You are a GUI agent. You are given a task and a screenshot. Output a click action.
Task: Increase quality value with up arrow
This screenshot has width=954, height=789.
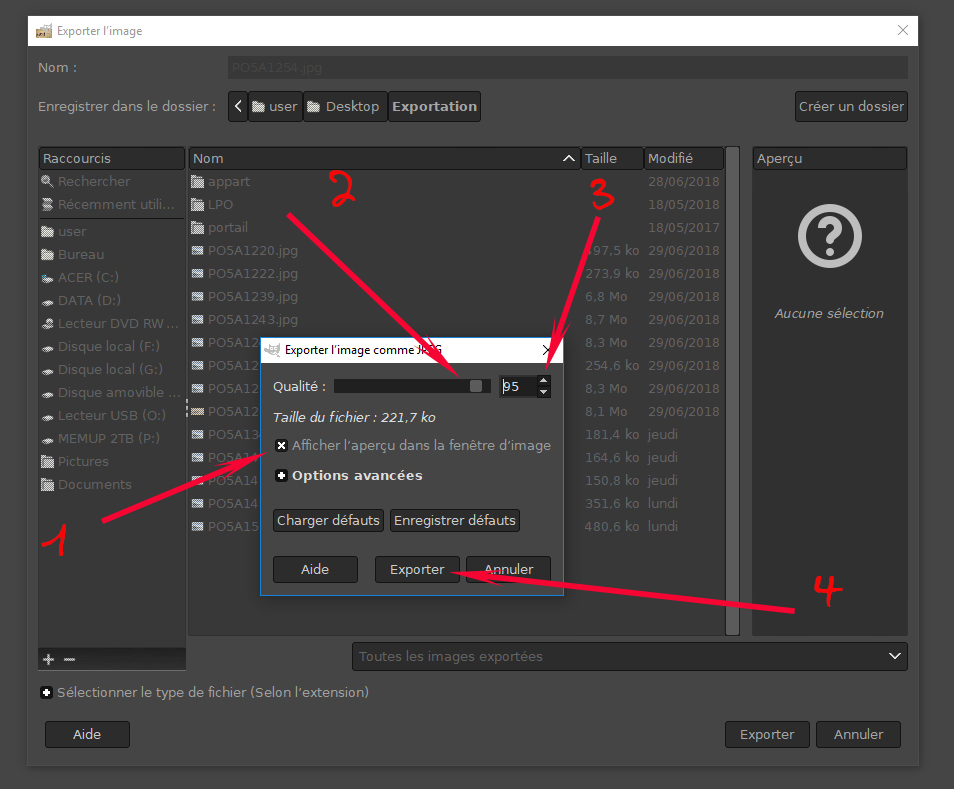click(543, 380)
